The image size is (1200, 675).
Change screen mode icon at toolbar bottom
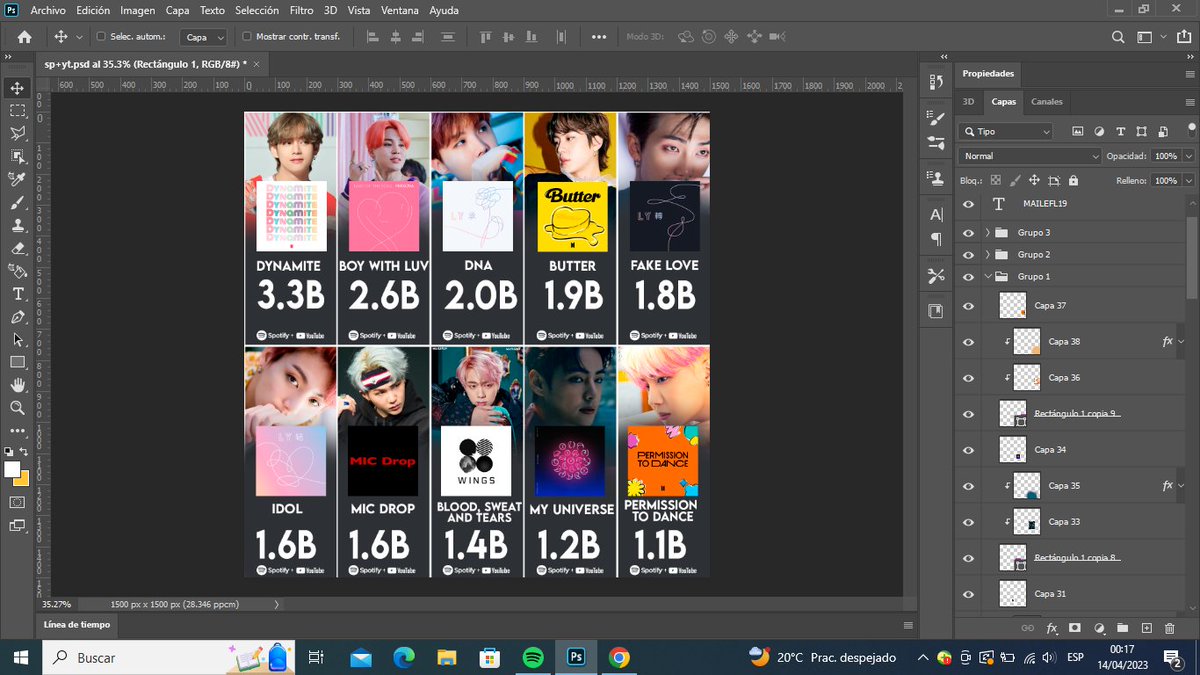pos(17,525)
